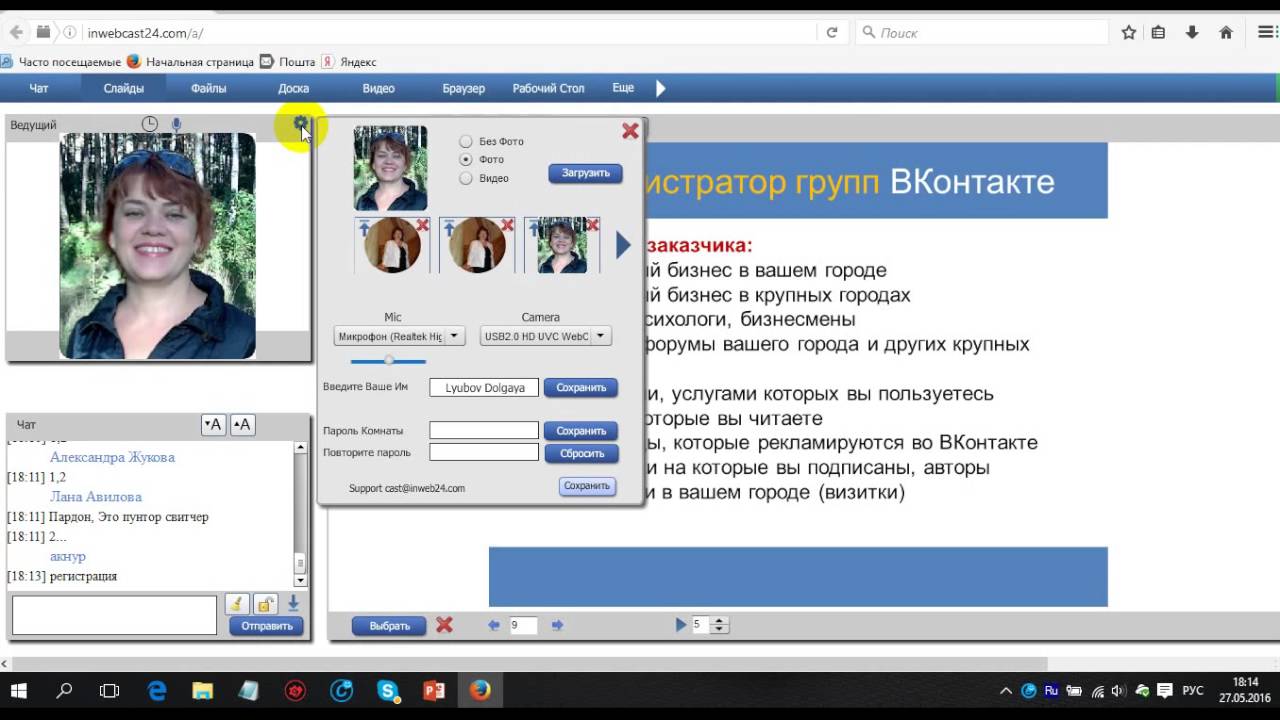
Task: Go to the previous slide arrow
Action: 493,625
